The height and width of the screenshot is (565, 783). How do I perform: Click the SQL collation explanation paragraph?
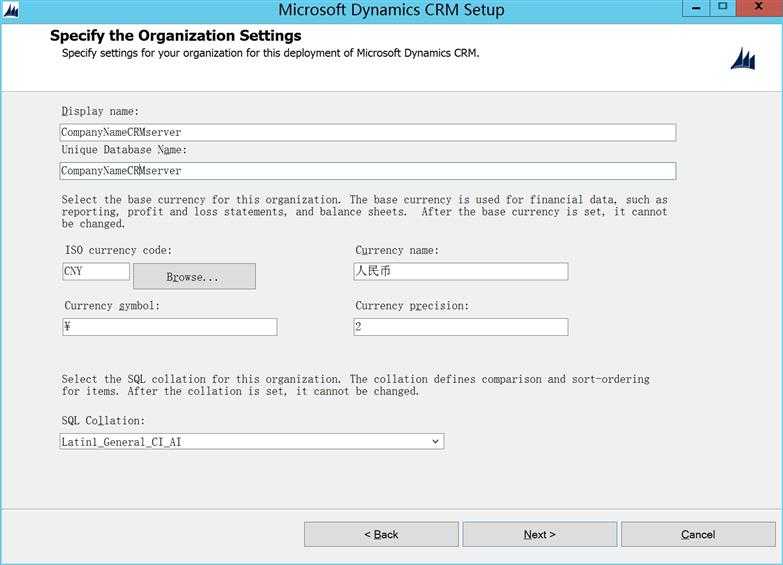(356, 385)
